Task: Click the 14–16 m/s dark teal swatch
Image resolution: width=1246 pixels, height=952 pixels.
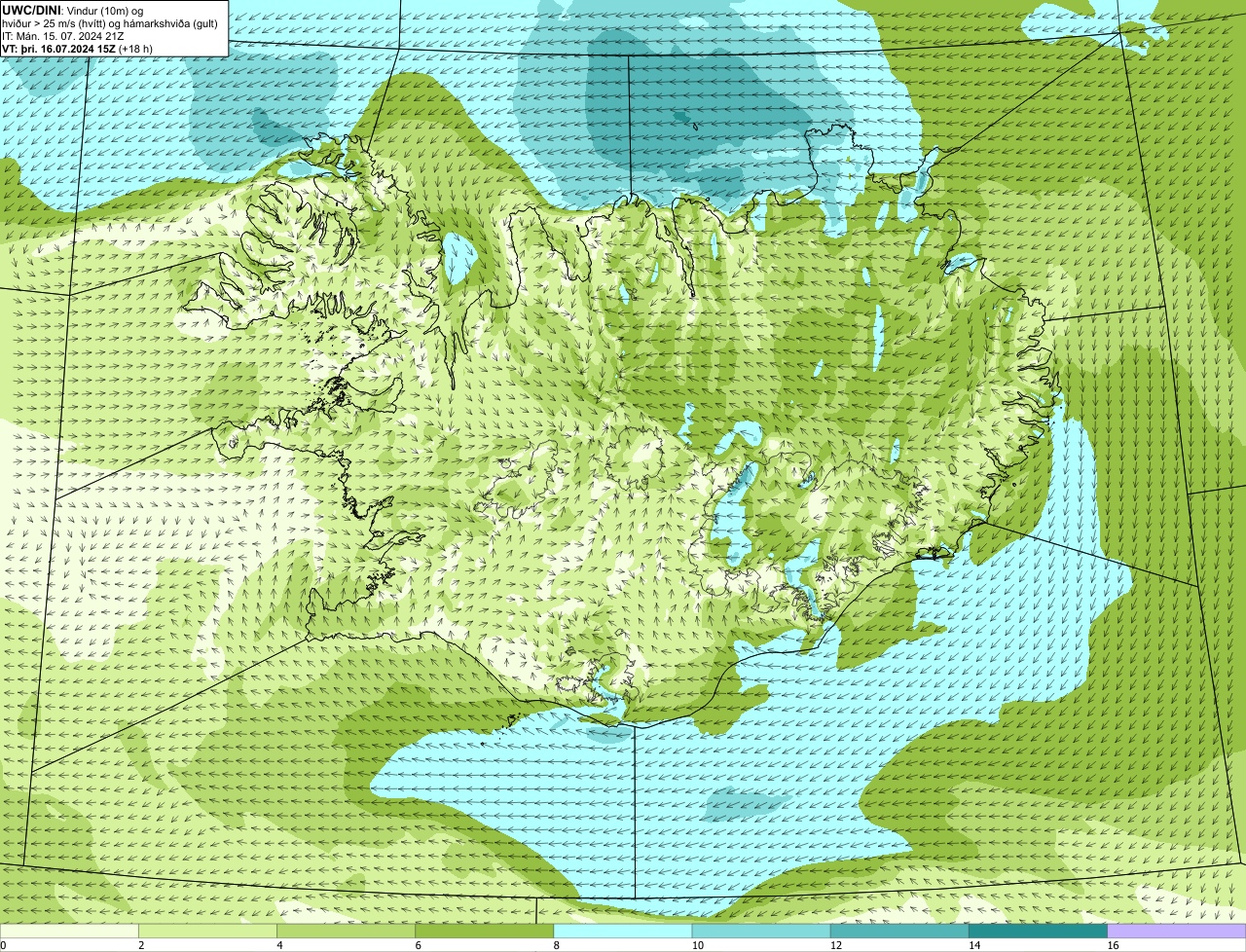Action: (1038, 932)
